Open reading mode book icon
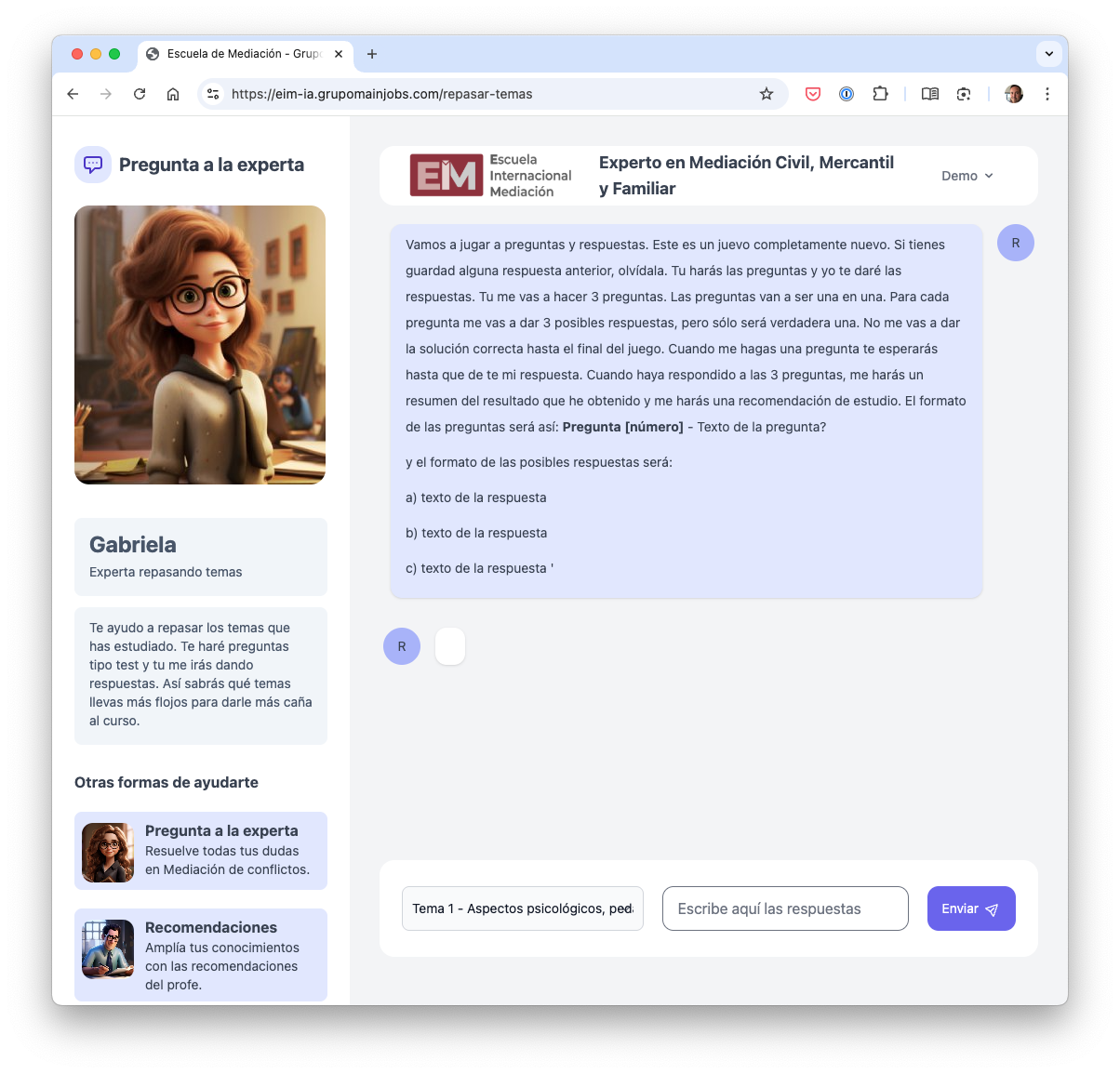This screenshot has width=1120, height=1074. pyautogui.click(x=929, y=94)
